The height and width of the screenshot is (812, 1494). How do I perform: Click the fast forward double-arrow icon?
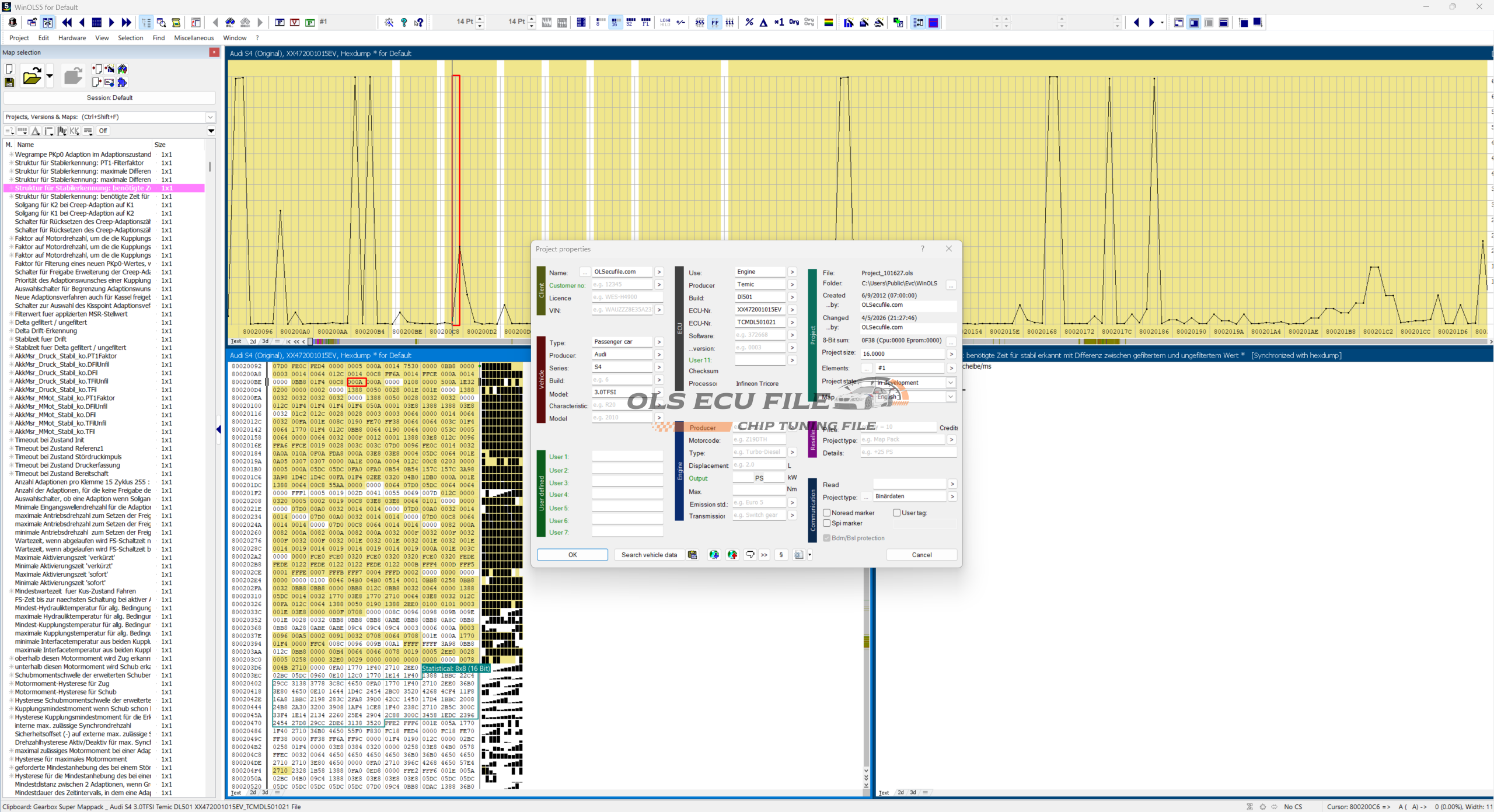[126, 23]
